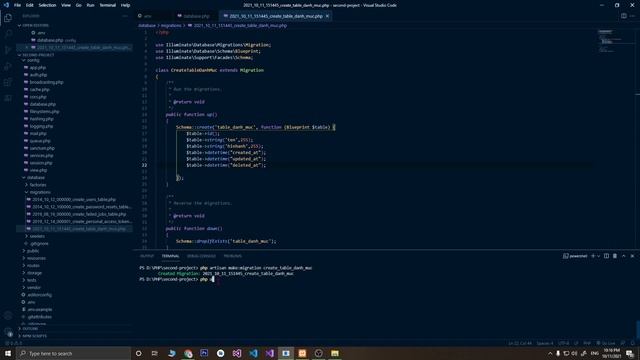The height and width of the screenshot is (360, 640).
Task: Open the Selection menu
Action: tap(47, 5)
